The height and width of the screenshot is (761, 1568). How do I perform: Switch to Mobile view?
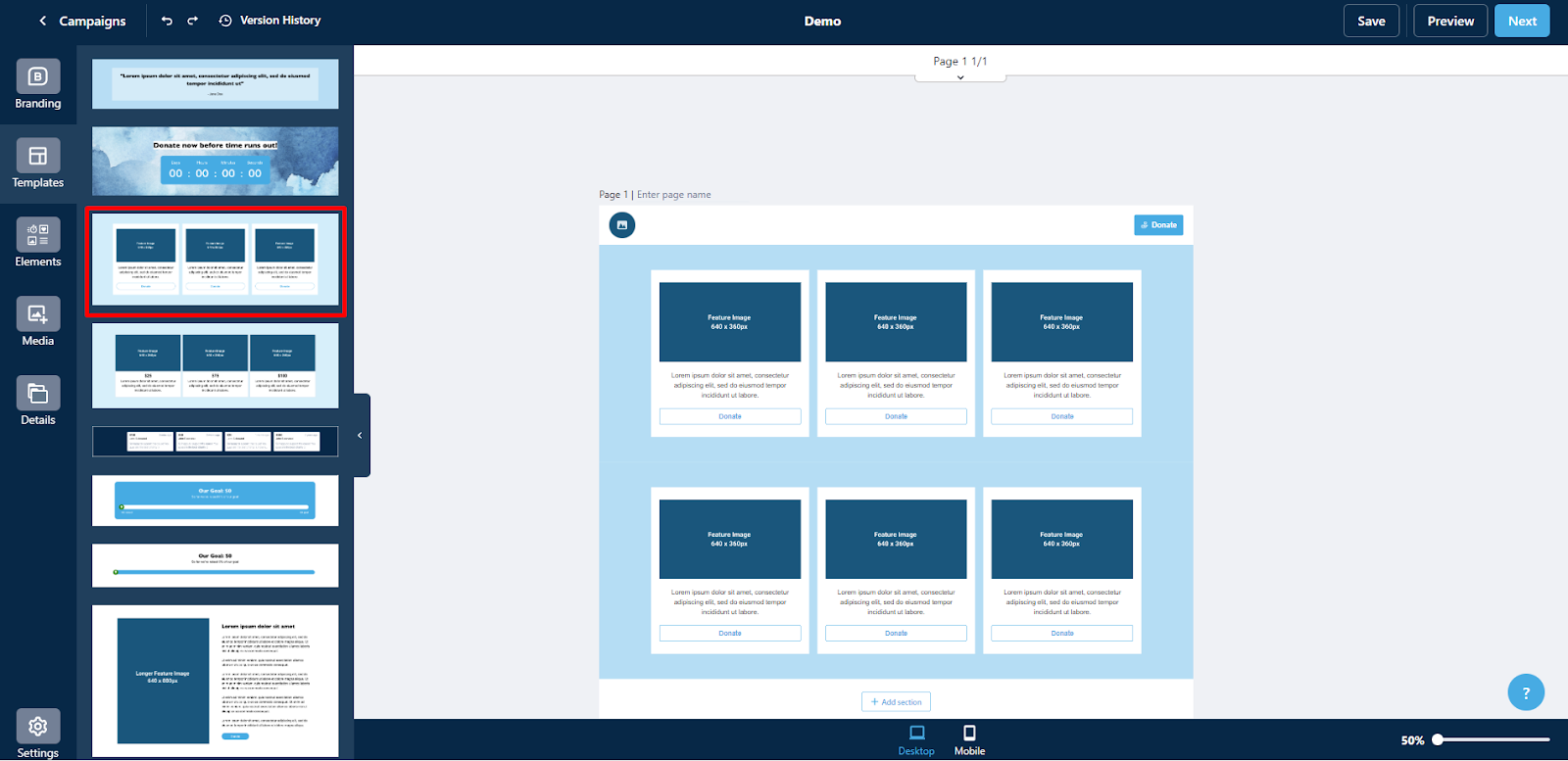(x=969, y=740)
